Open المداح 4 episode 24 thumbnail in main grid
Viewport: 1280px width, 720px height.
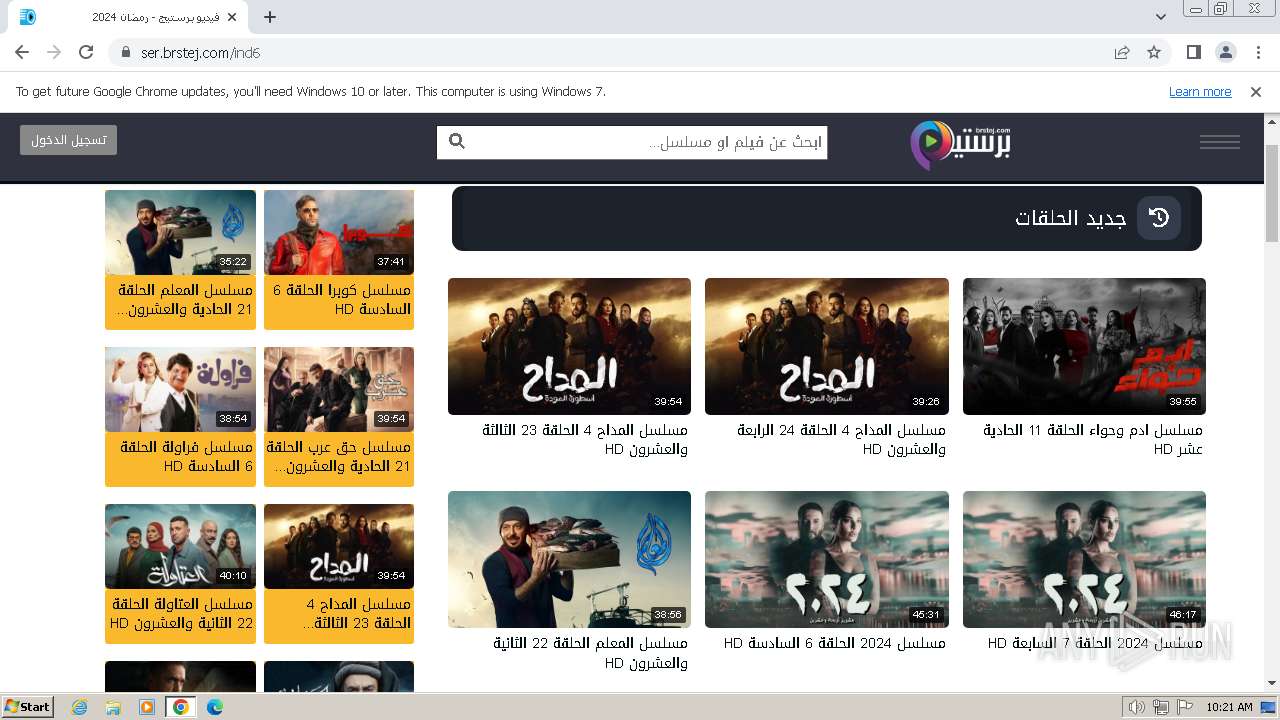pyautogui.click(x=827, y=346)
